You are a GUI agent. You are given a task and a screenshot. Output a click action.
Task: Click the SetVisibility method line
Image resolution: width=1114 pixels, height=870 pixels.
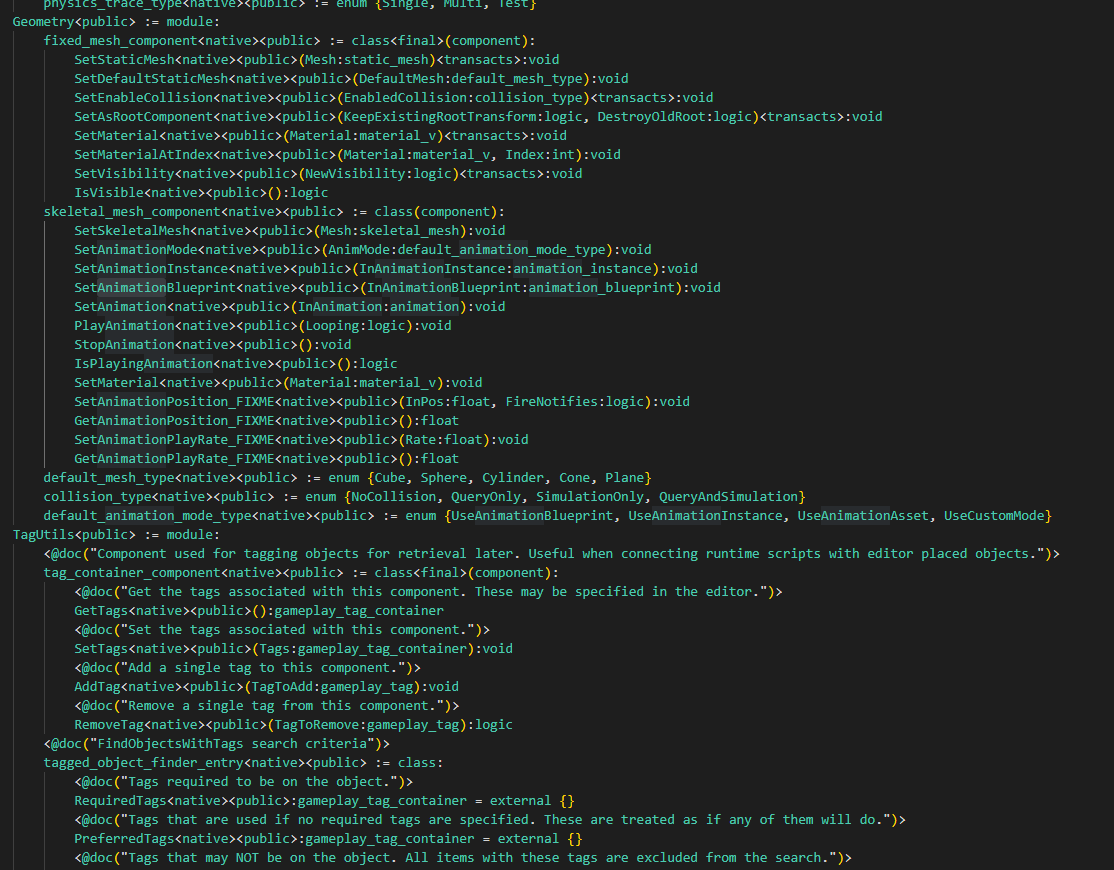pos(328,173)
